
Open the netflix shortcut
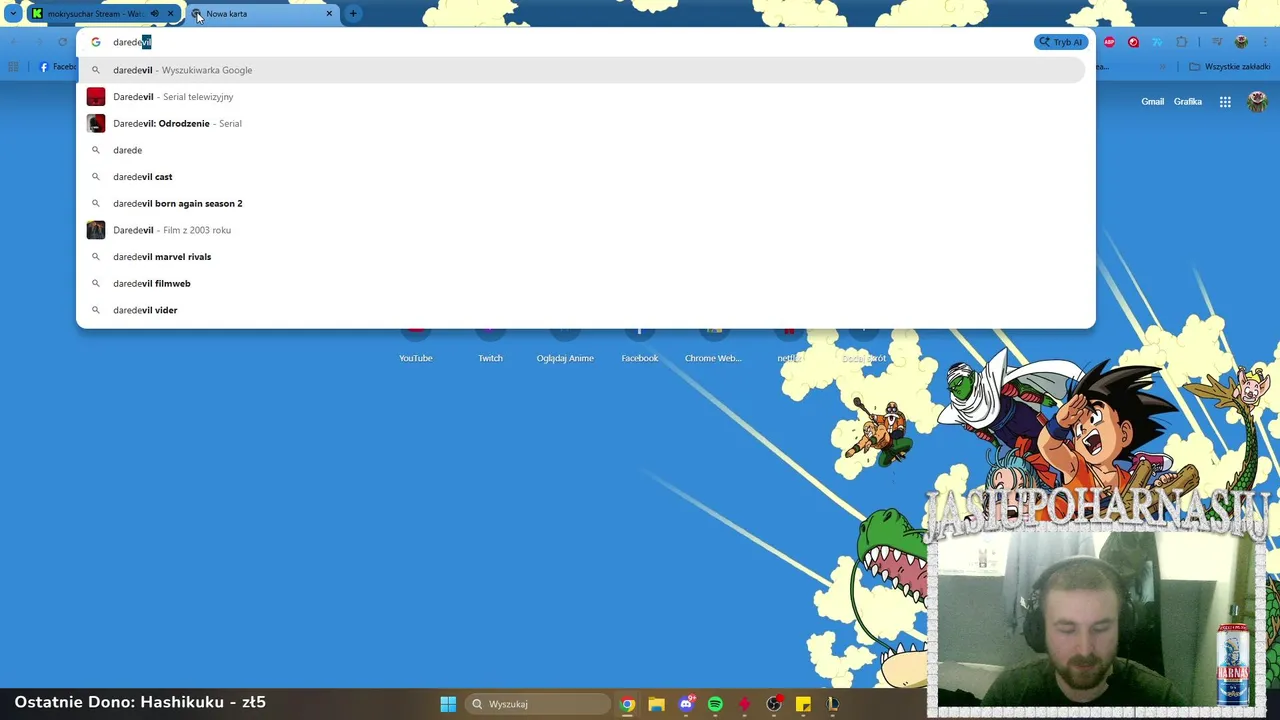(x=789, y=346)
